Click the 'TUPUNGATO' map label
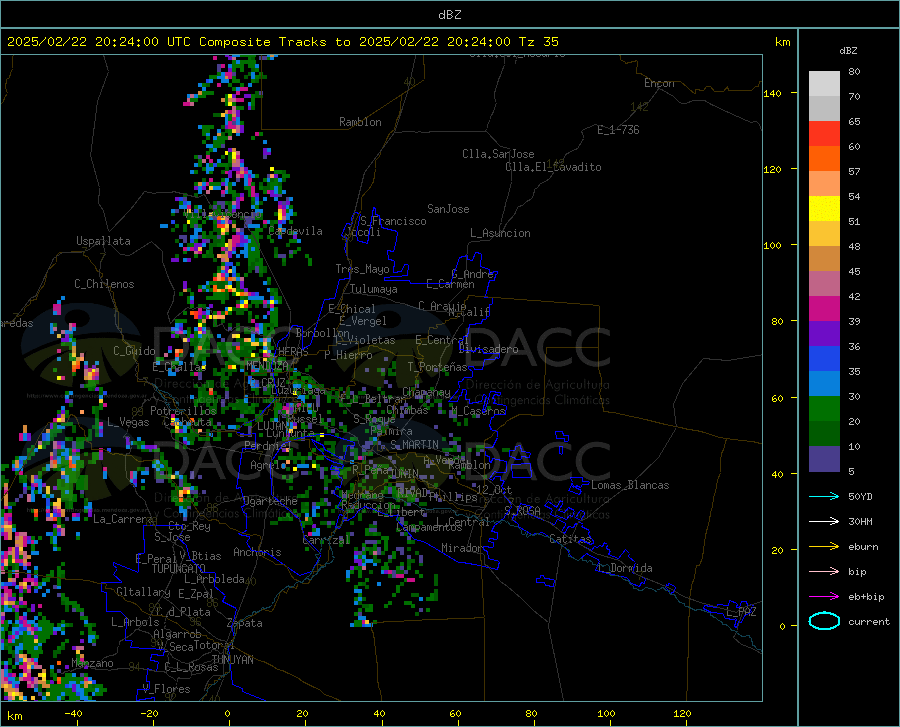This screenshot has width=900, height=727. pos(179,569)
